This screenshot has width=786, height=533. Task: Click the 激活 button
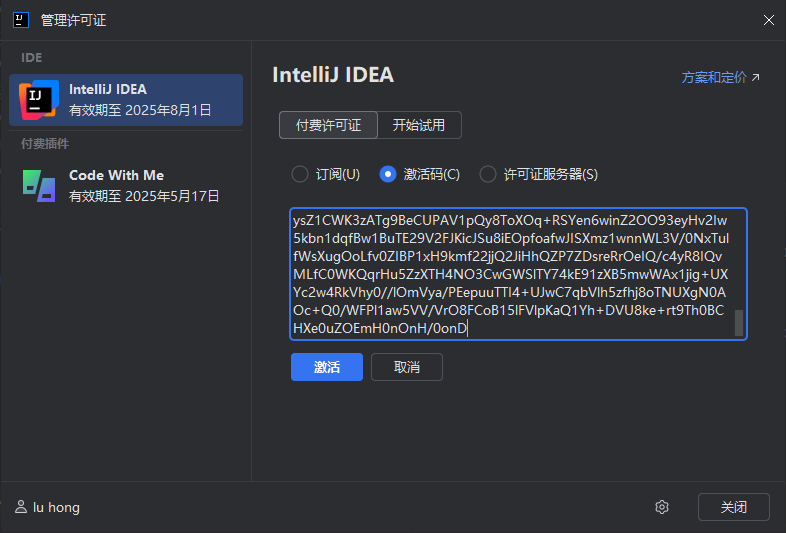click(x=327, y=367)
